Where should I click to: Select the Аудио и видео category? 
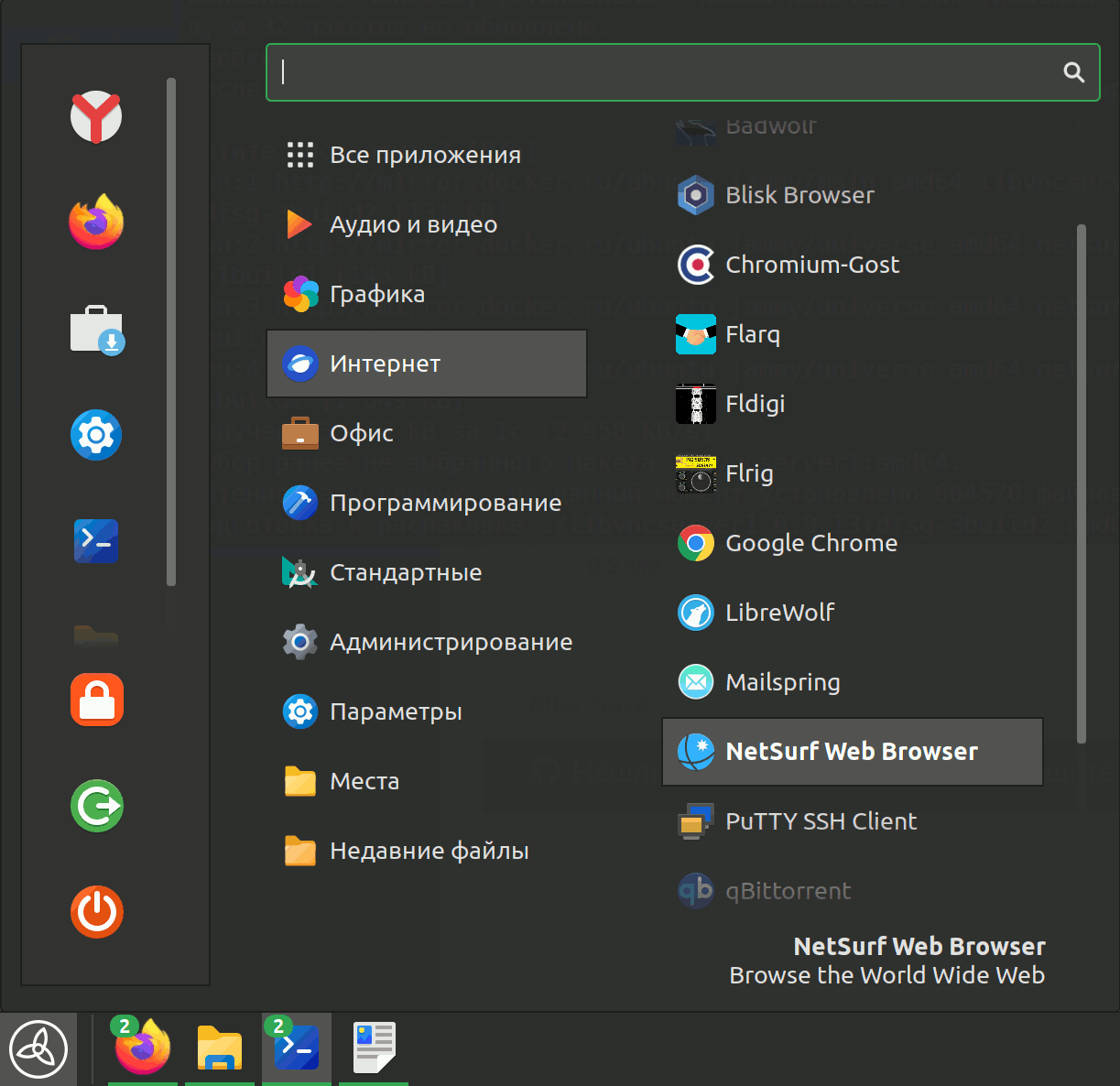pos(427,224)
